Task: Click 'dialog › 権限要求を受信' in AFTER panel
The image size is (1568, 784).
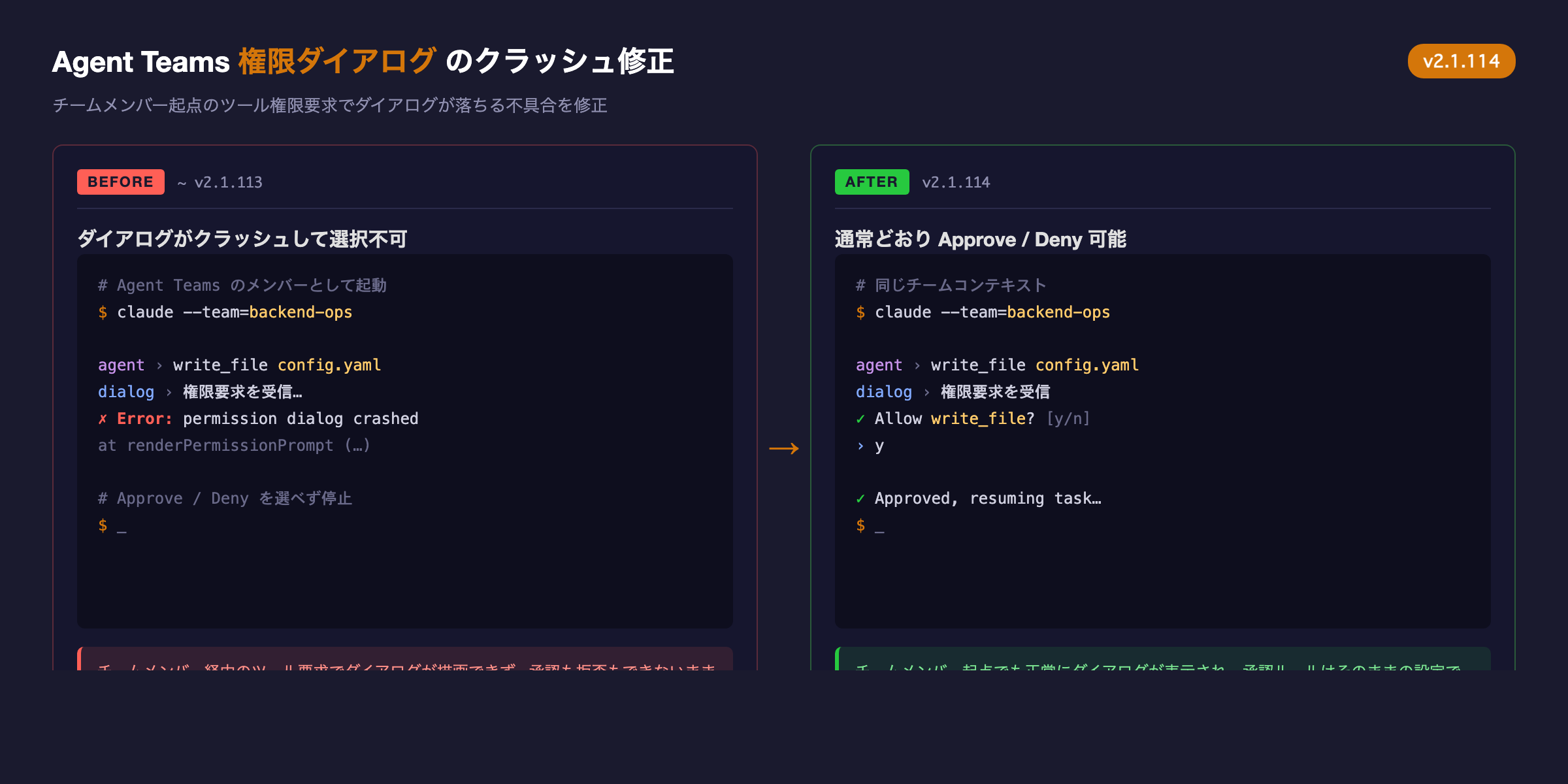Action: 953,392
